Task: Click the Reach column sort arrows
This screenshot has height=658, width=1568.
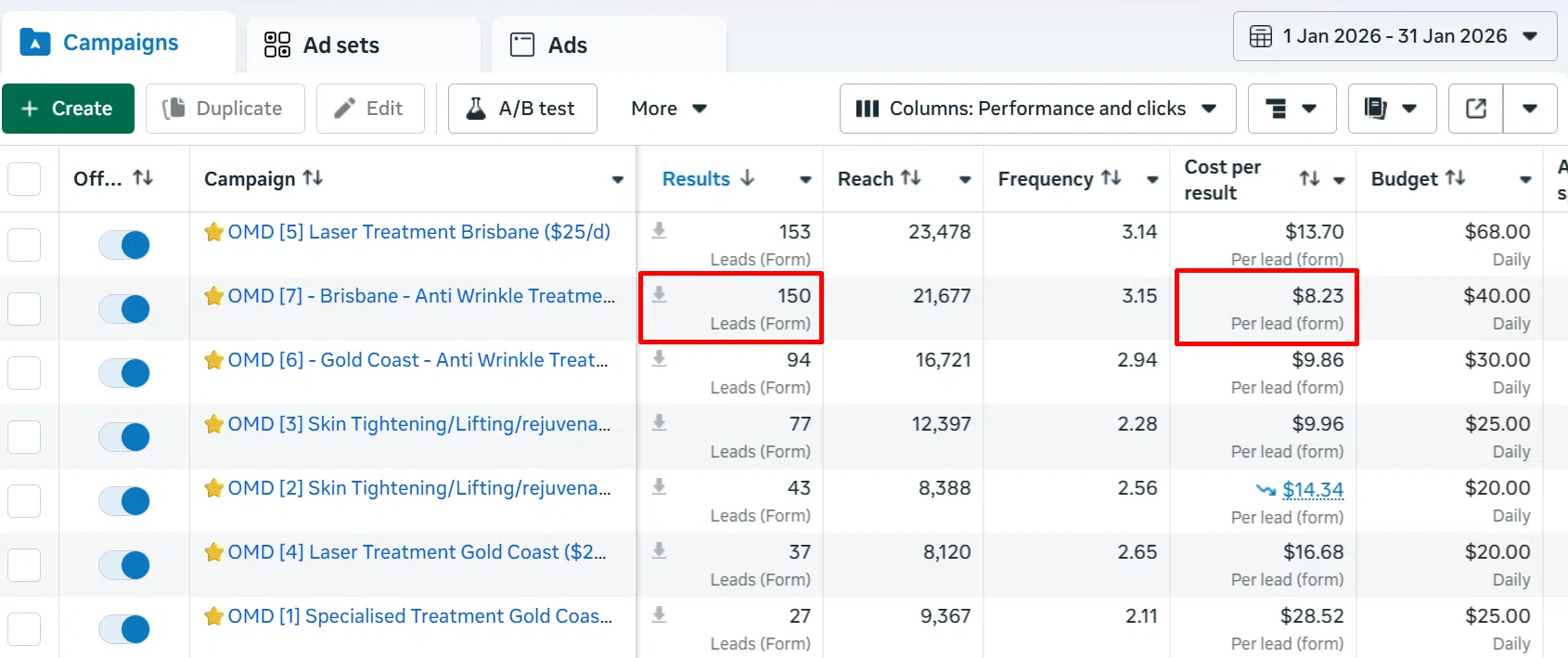Action: [x=911, y=178]
